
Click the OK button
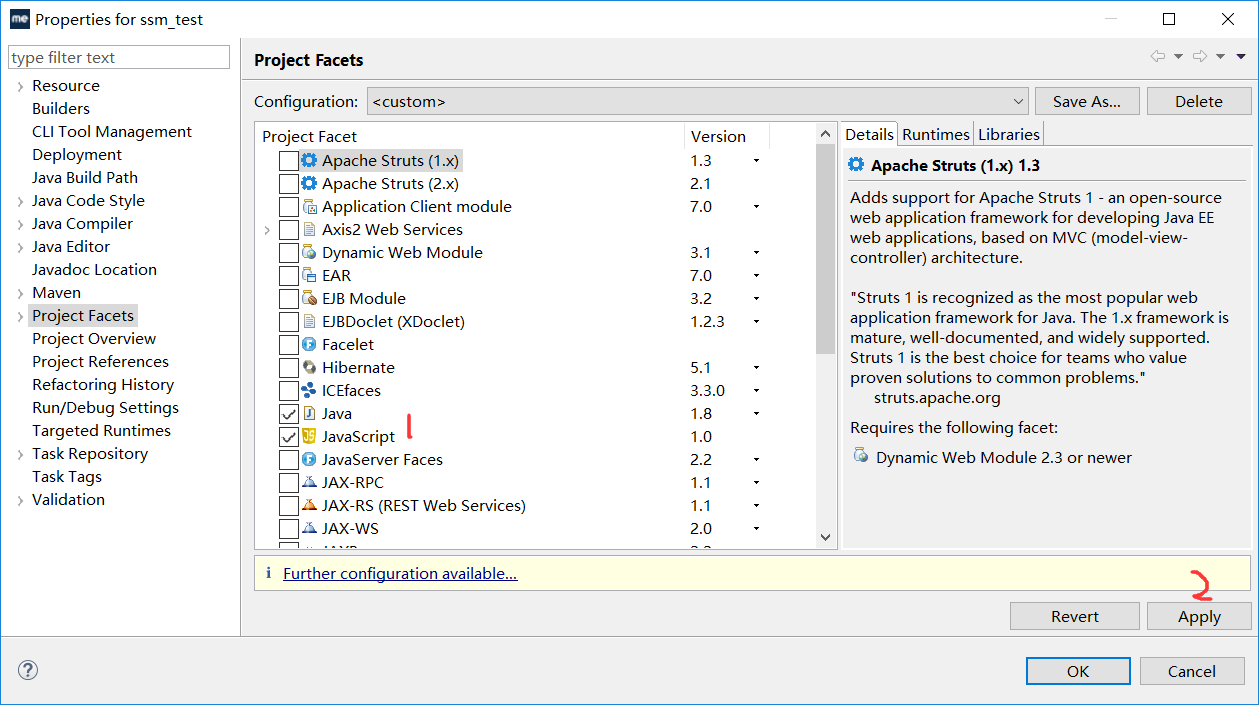[1078, 671]
